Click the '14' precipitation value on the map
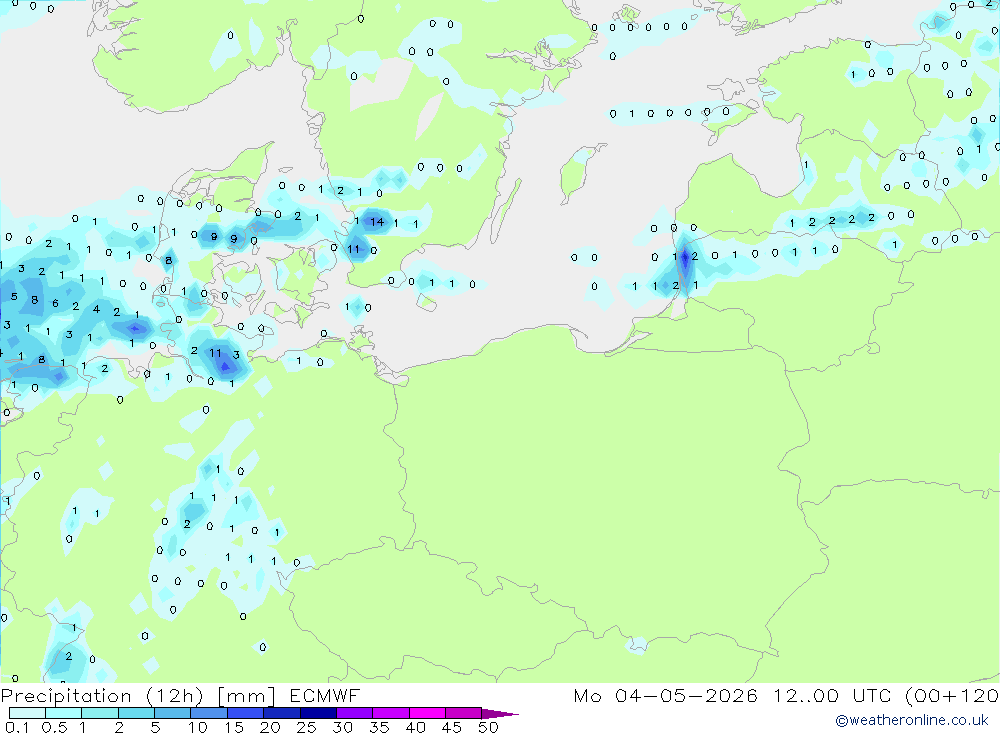The width and height of the screenshot is (1000, 733). tap(378, 222)
